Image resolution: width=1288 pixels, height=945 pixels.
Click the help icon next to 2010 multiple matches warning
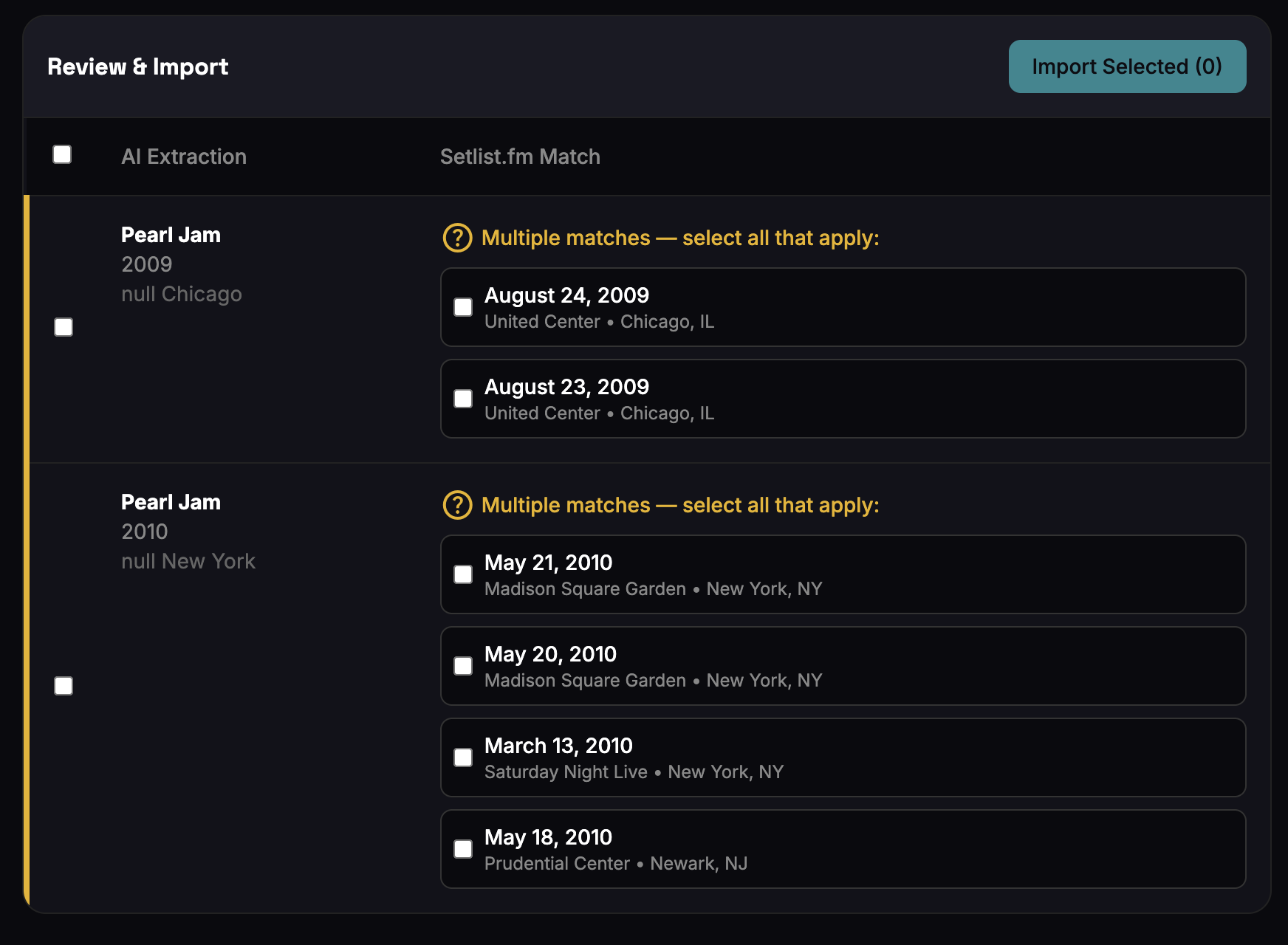(x=456, y=504)
